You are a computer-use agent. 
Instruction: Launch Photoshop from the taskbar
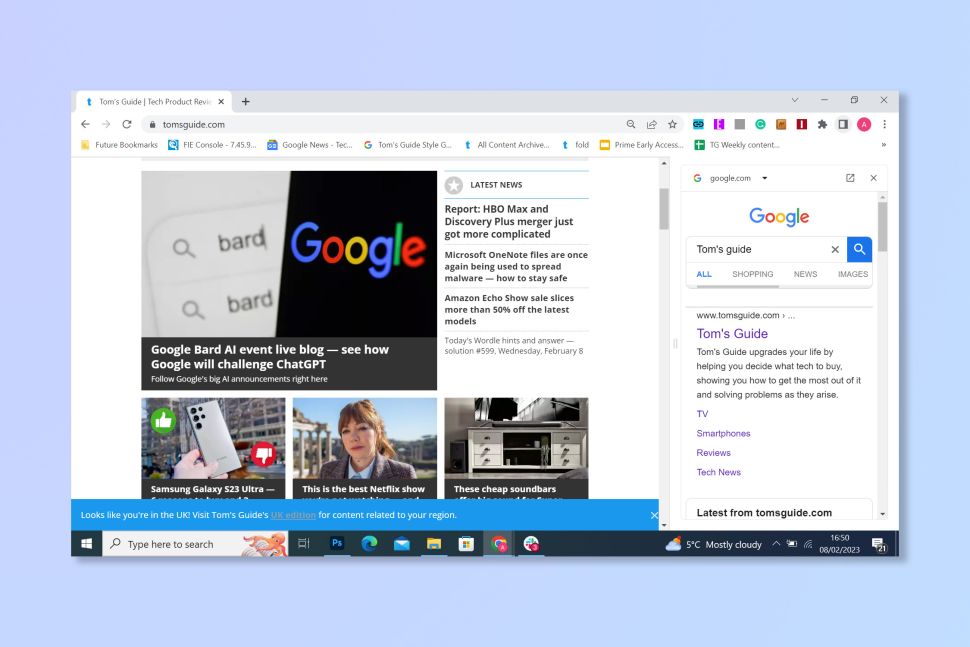point(337,543)
